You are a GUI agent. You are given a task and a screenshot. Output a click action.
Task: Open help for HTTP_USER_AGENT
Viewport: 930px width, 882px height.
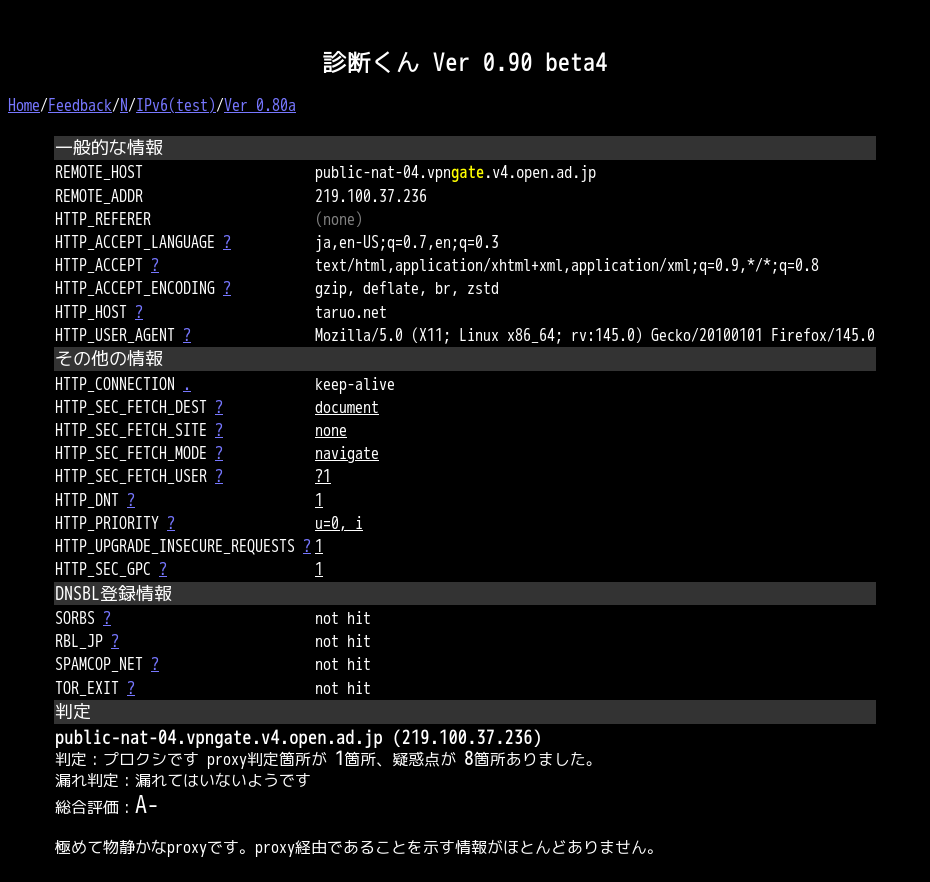click(187, 335)
